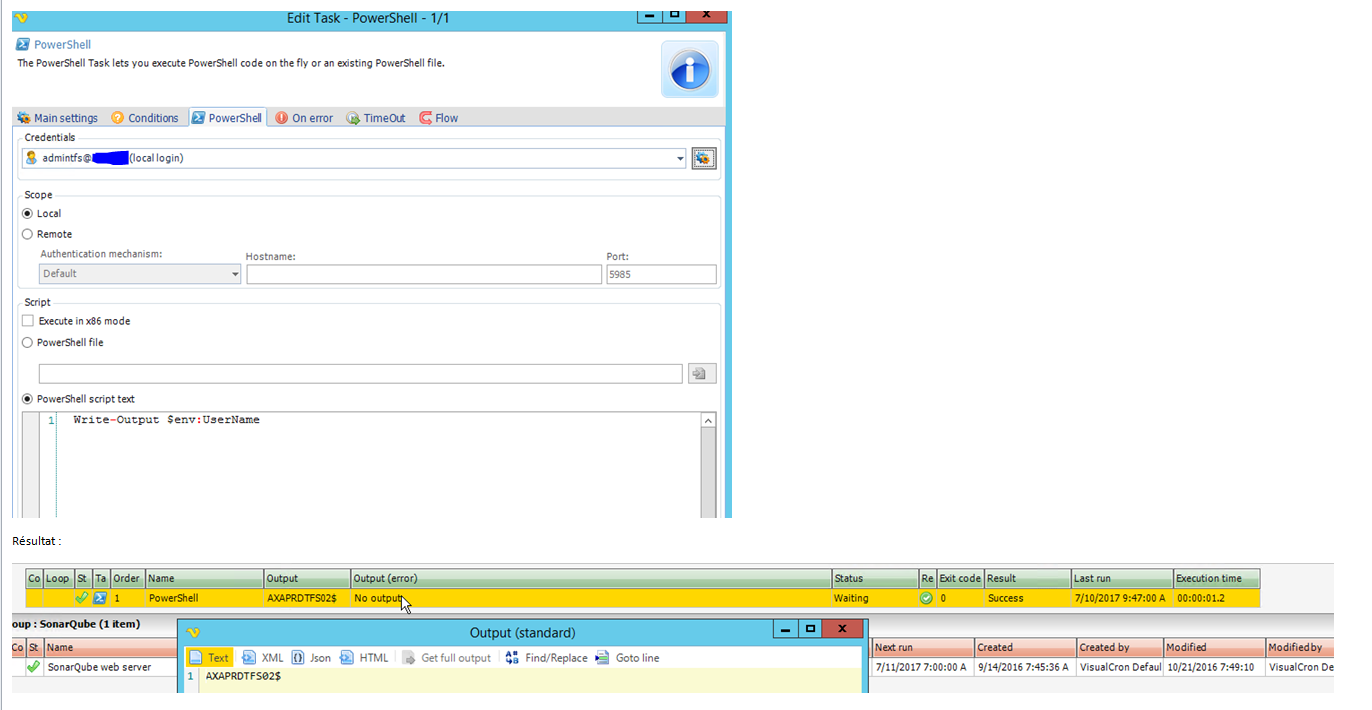Open the TimeOut tab
Image resolution: width=1372 pixels, height=710 pixels.
376,118
